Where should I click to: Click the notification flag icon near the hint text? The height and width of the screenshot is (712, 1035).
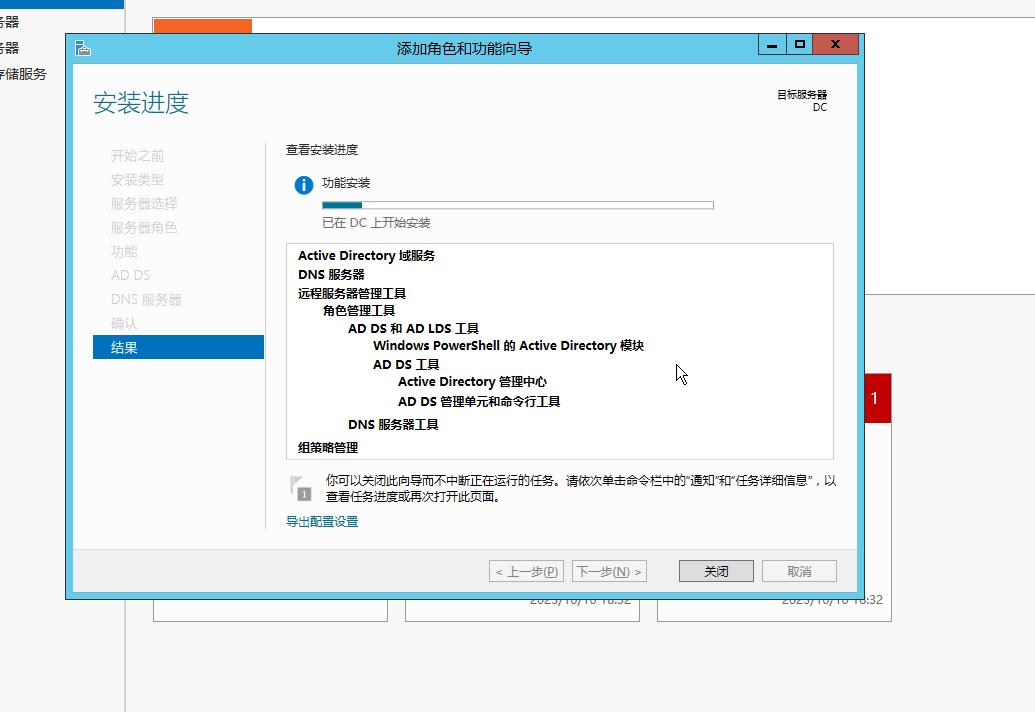click(x=300, y=488)
